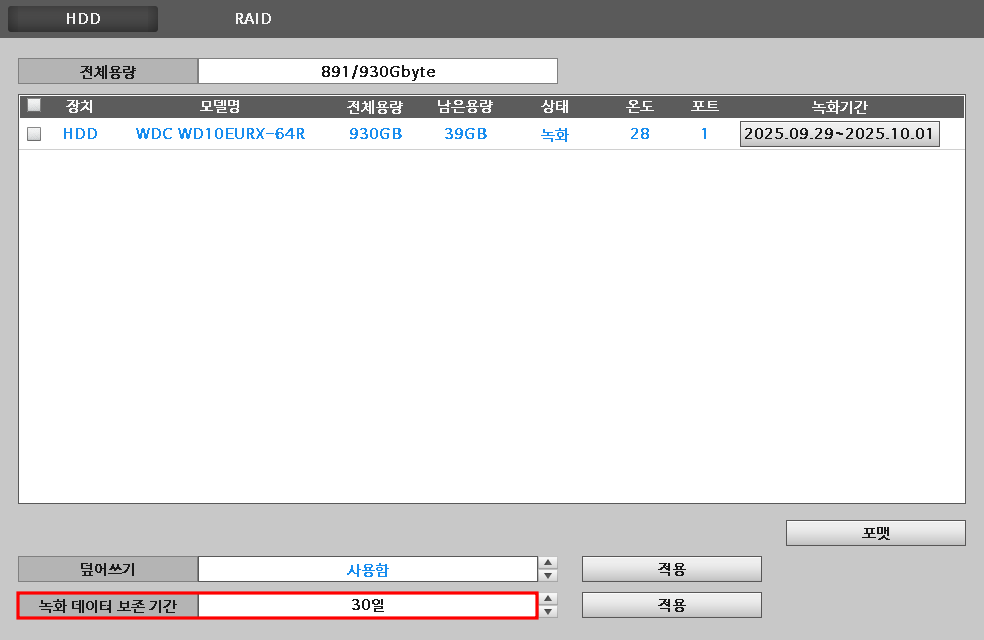
Task: Select the WDC WD10EURX-64R model name
Action: point(220,134)
